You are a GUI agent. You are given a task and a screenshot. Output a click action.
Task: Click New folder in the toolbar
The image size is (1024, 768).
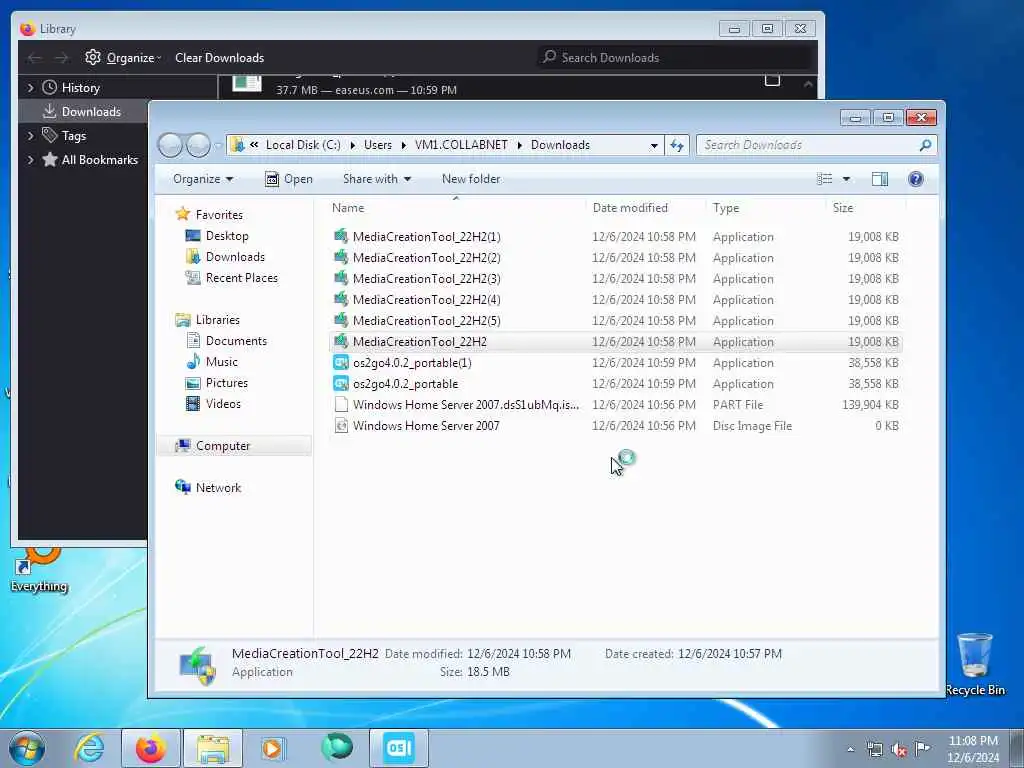point(471,179)
